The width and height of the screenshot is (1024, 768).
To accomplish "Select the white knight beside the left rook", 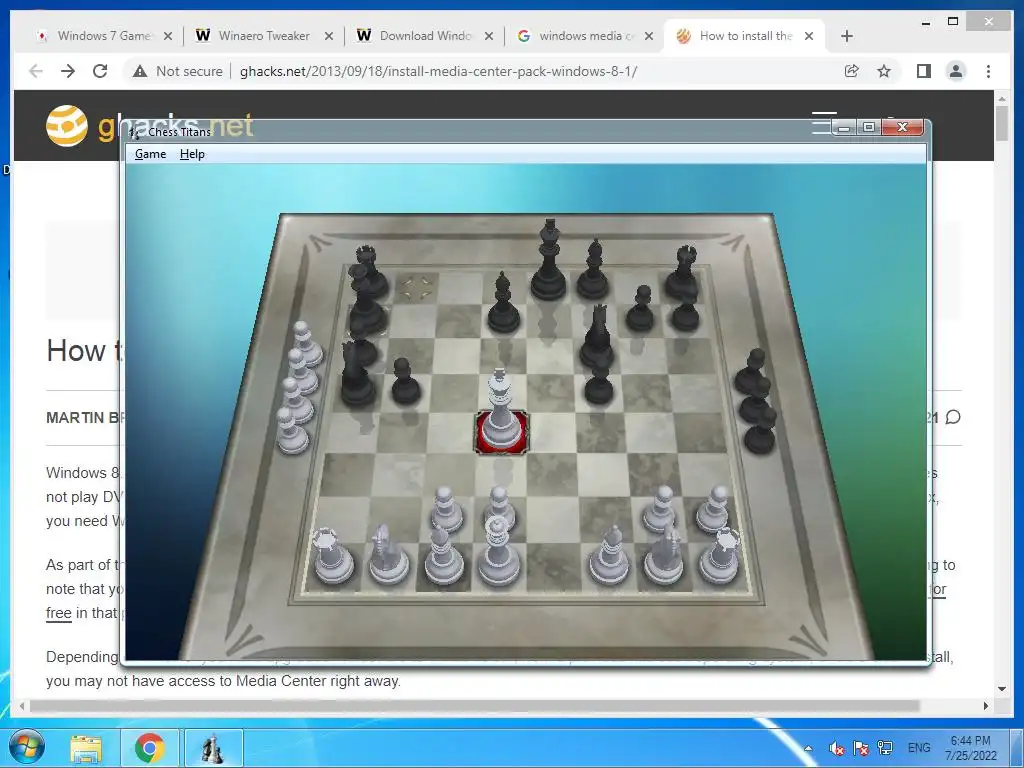I will pos(389,554).
